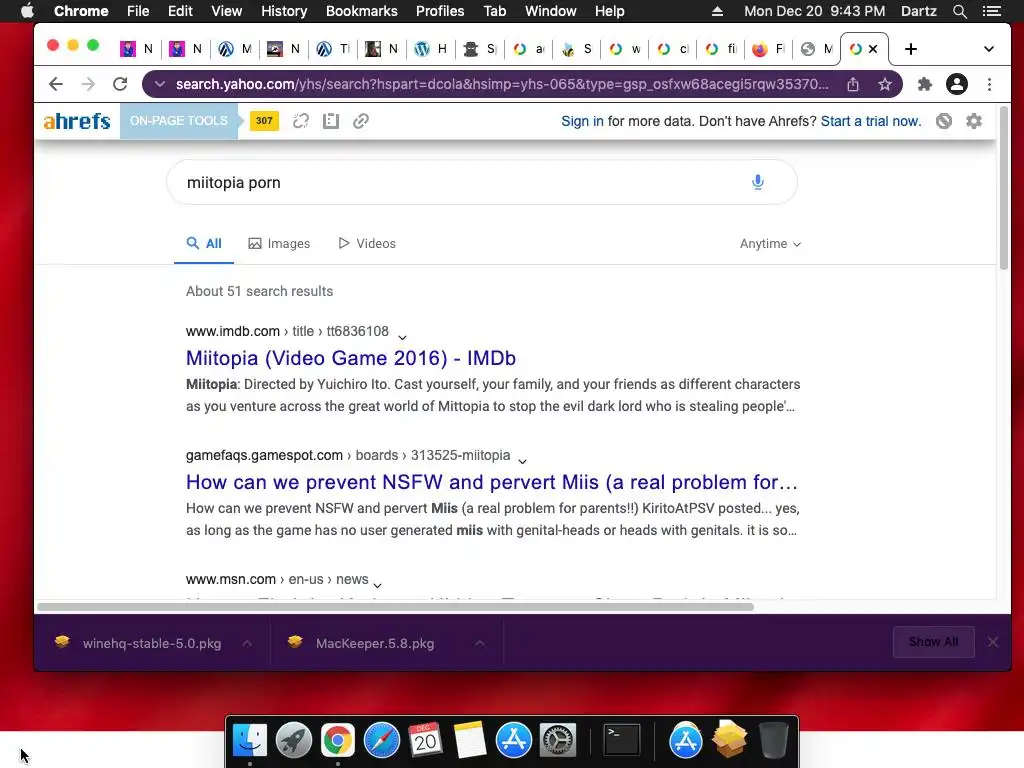Open Calendar from the Dock
1024x768 pixels.
[x=425, y=740]
